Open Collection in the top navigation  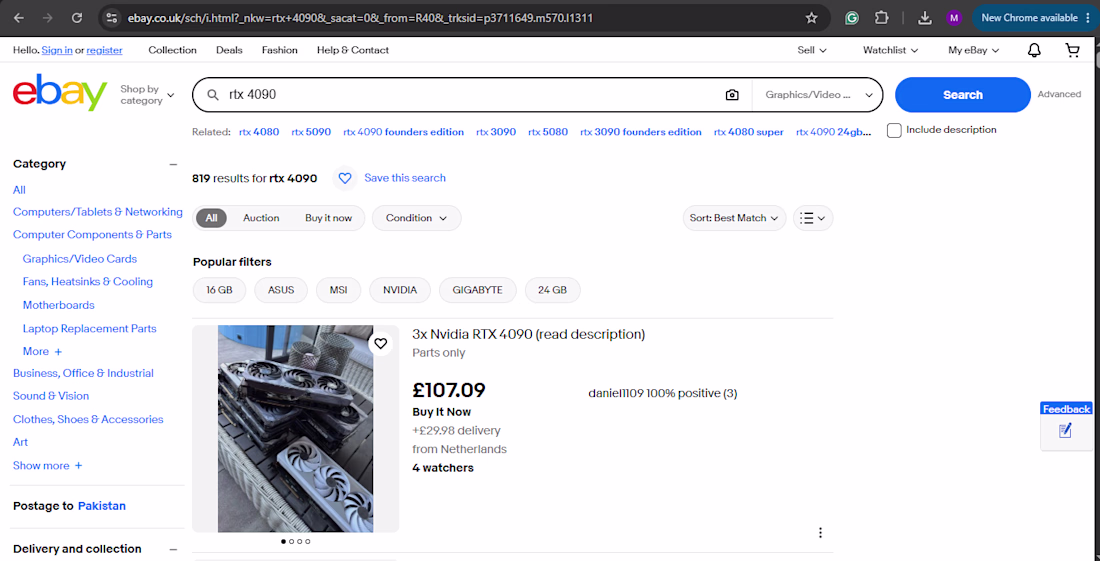tap(173, 50)
